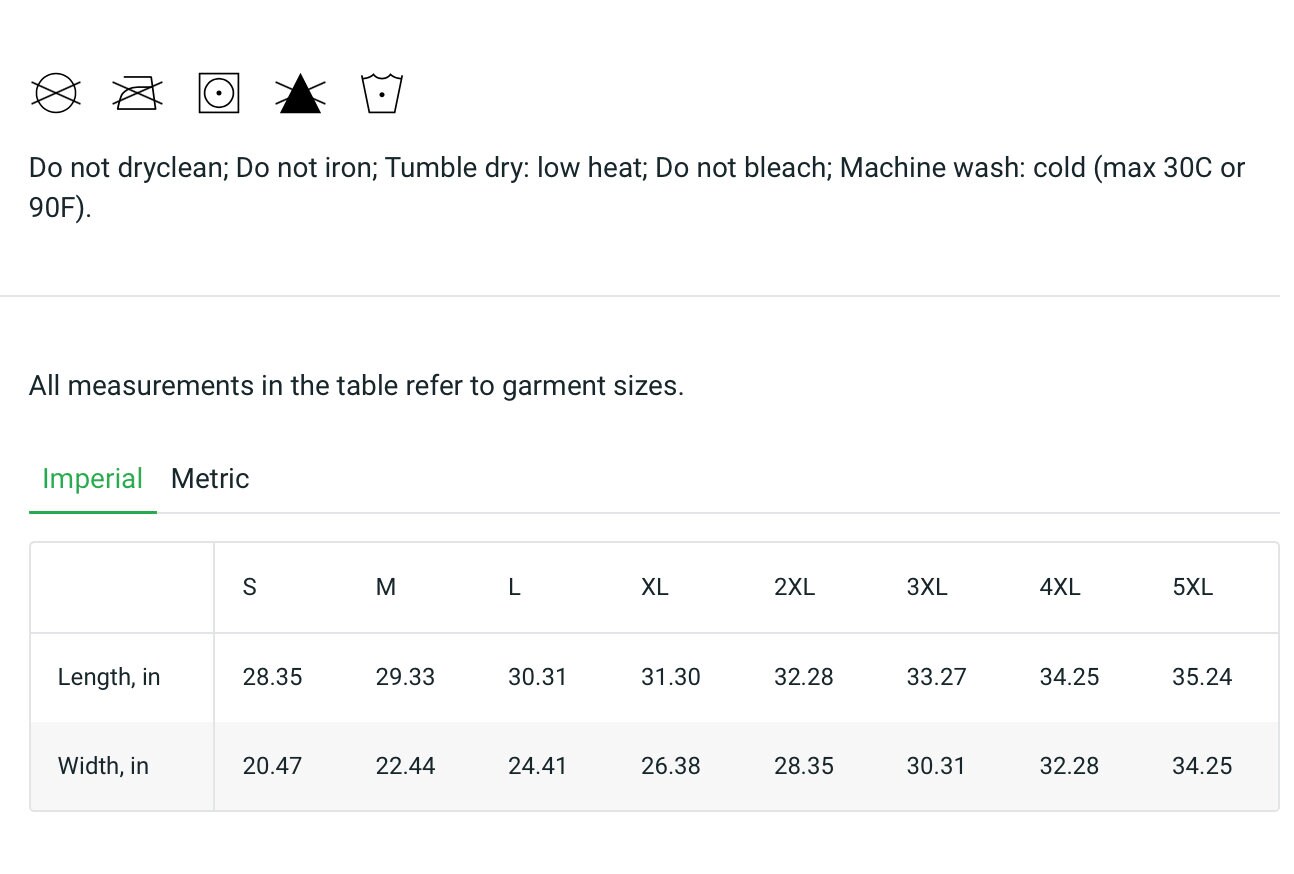The height and width of the screenshot is (874, 1294).
Task: Click the S size column header
Action: pyautogui.click(x=249, y=587)
